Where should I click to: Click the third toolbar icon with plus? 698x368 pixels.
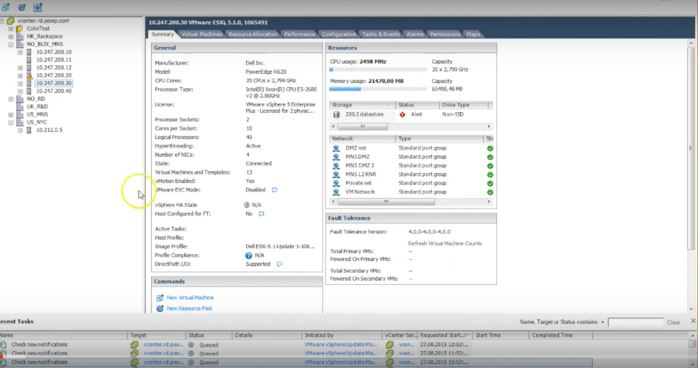click(38, 7)
